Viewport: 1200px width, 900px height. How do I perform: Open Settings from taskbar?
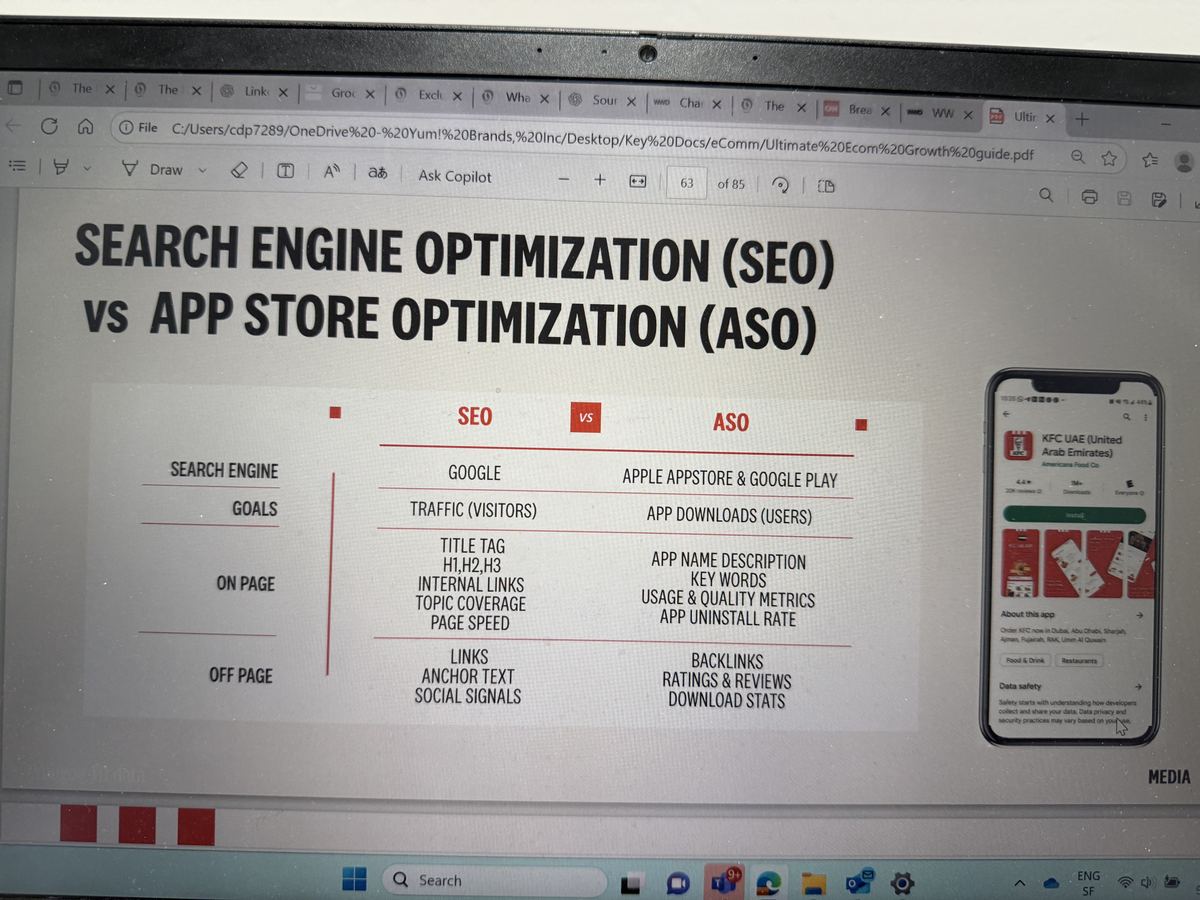tap(903, 883)
